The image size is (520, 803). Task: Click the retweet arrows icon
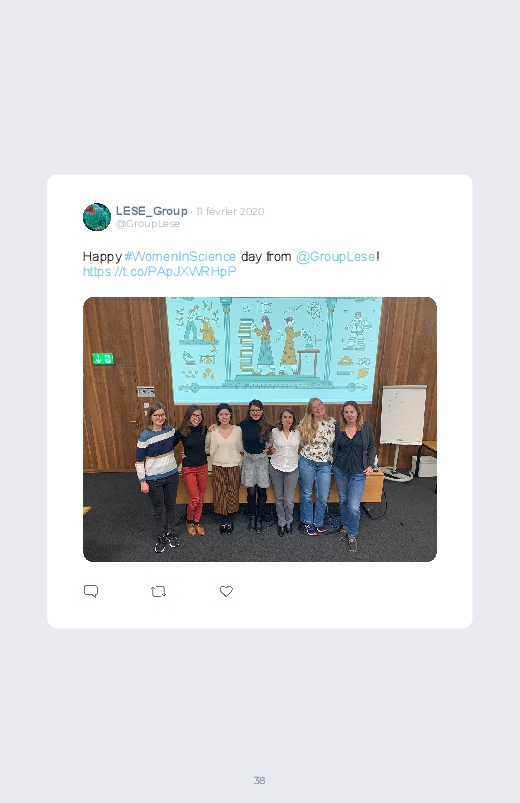click(x=158, y=592)
